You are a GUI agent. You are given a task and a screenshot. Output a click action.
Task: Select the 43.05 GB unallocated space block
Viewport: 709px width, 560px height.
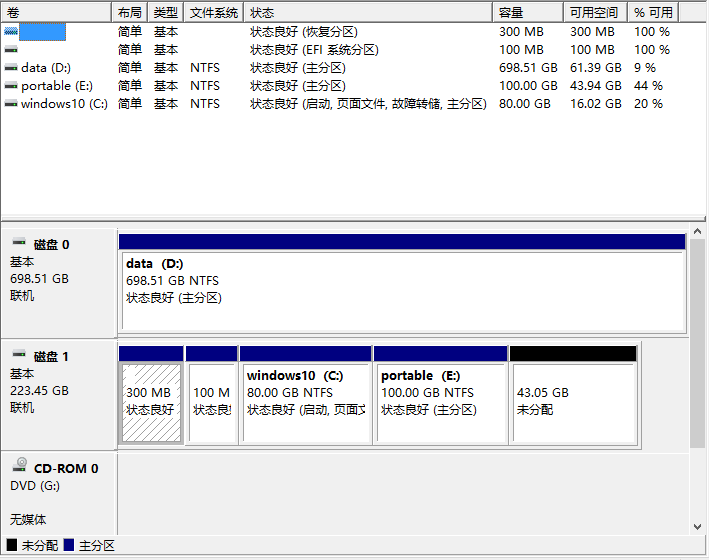coord(573,402)
